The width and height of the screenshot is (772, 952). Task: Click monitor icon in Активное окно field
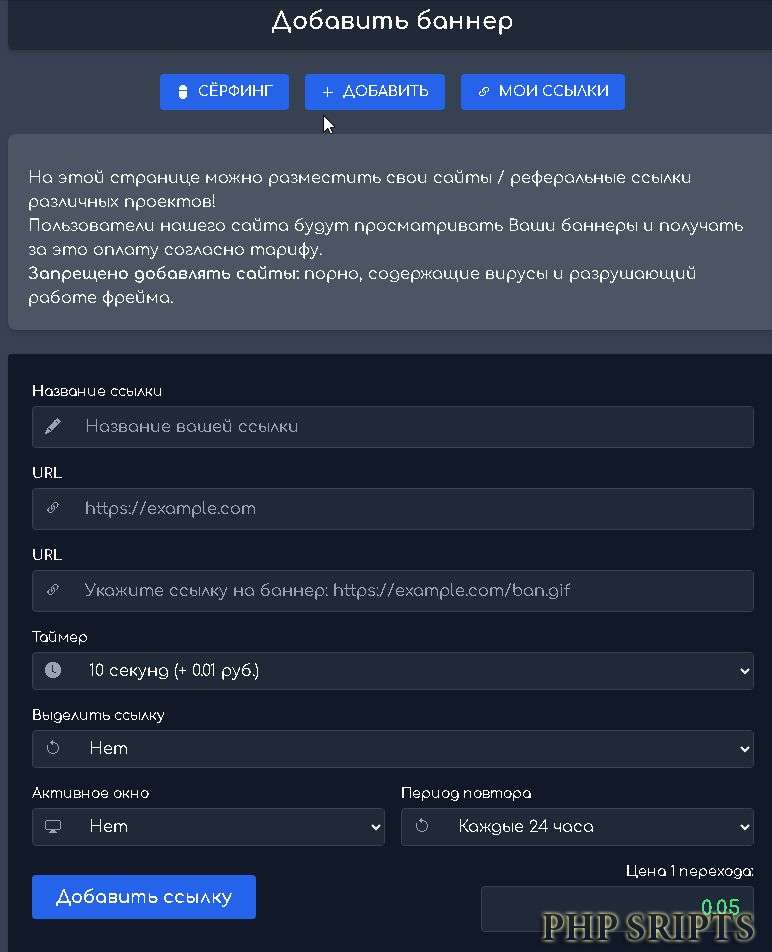[x=53, y=826]
